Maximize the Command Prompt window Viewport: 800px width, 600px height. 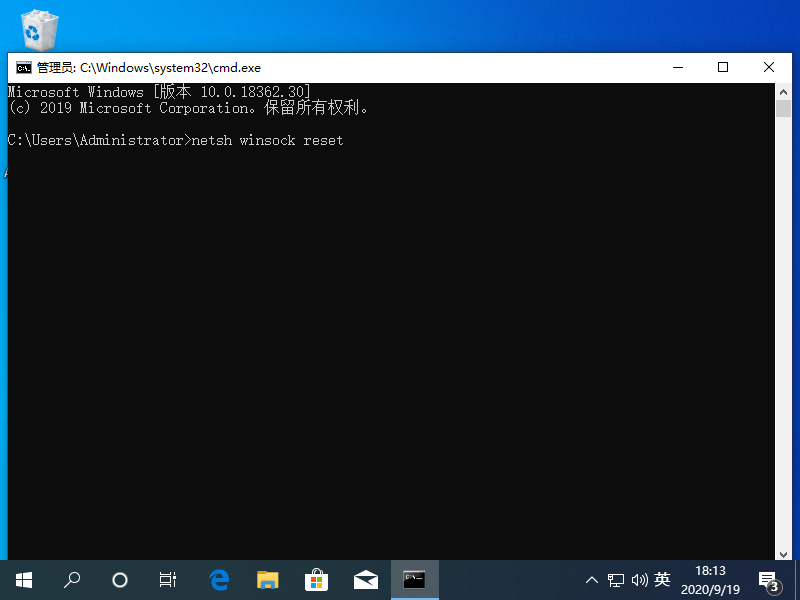coord(723,68)
